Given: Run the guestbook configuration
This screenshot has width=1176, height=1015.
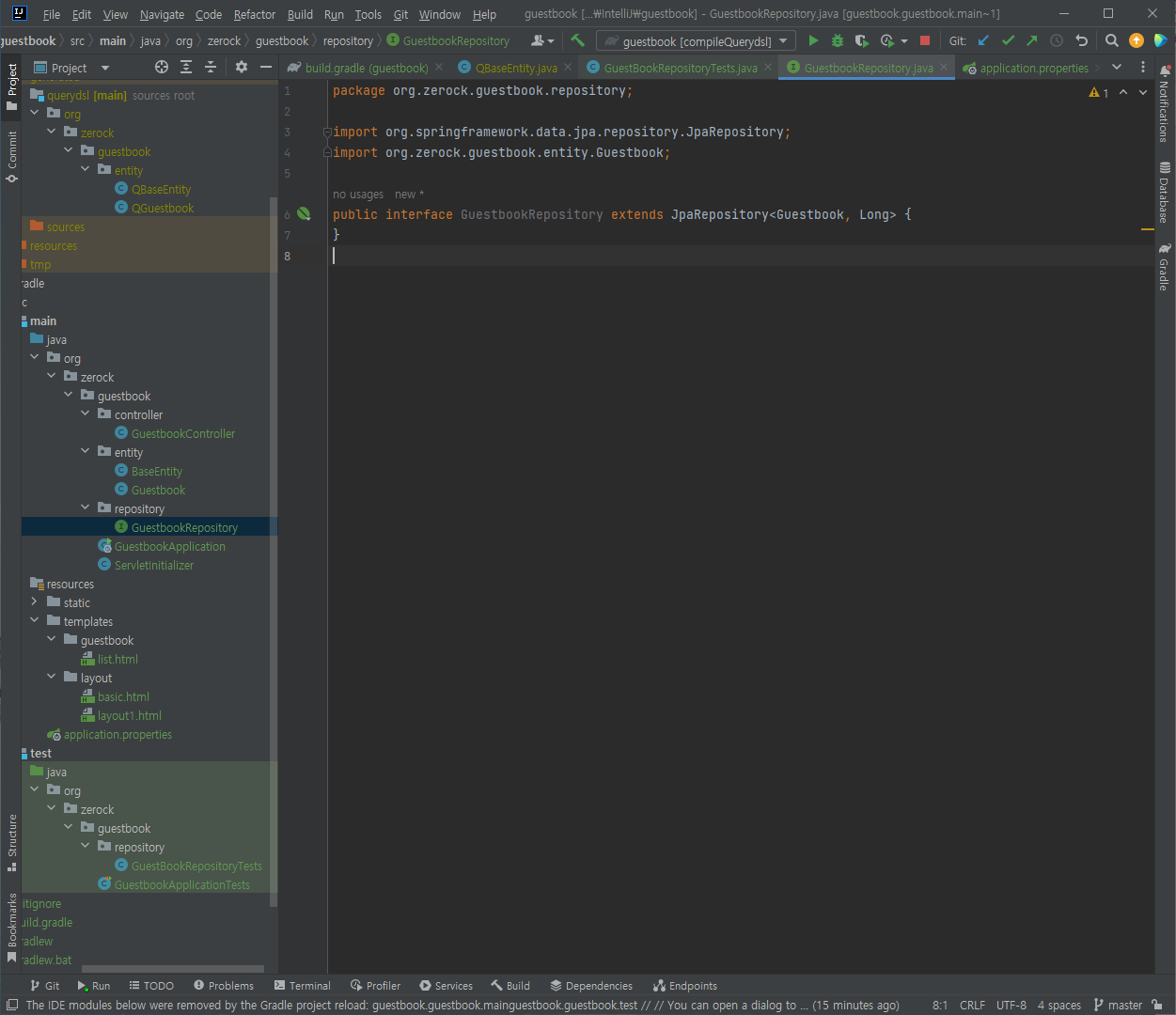Looking at the screenshot, I should pos(813,40).
